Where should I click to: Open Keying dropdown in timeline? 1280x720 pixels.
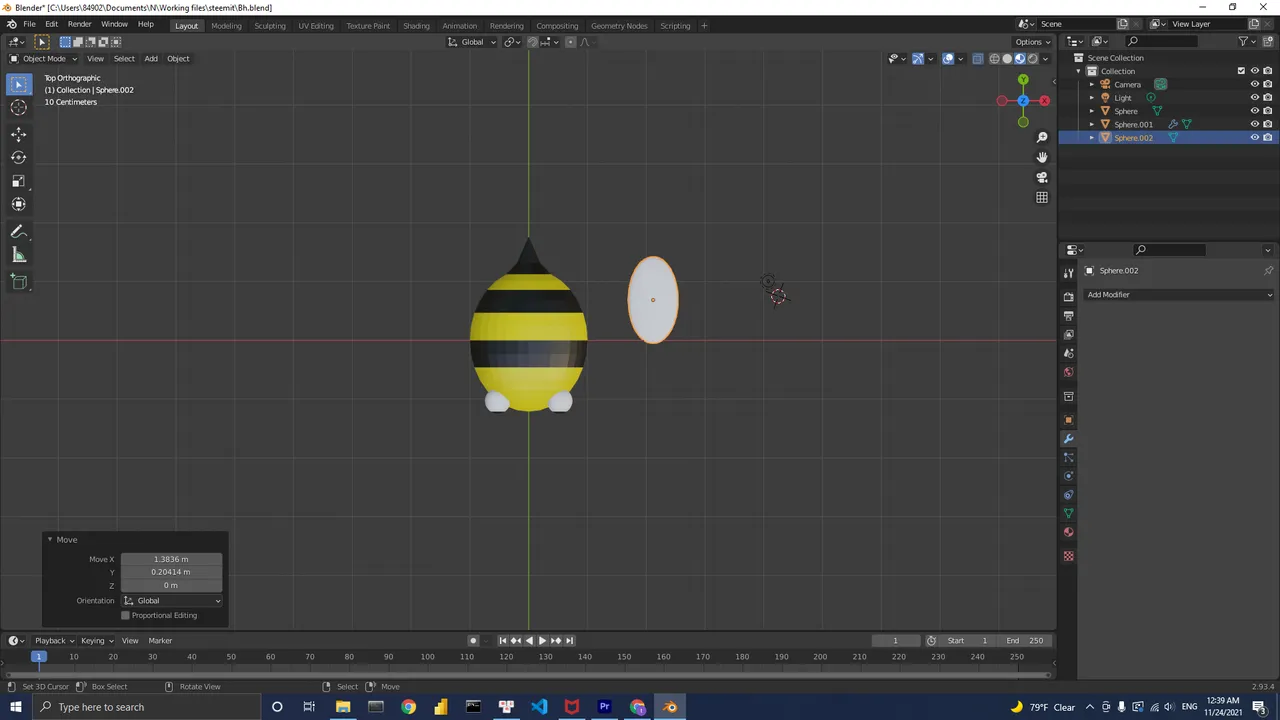tap(97, 641)
